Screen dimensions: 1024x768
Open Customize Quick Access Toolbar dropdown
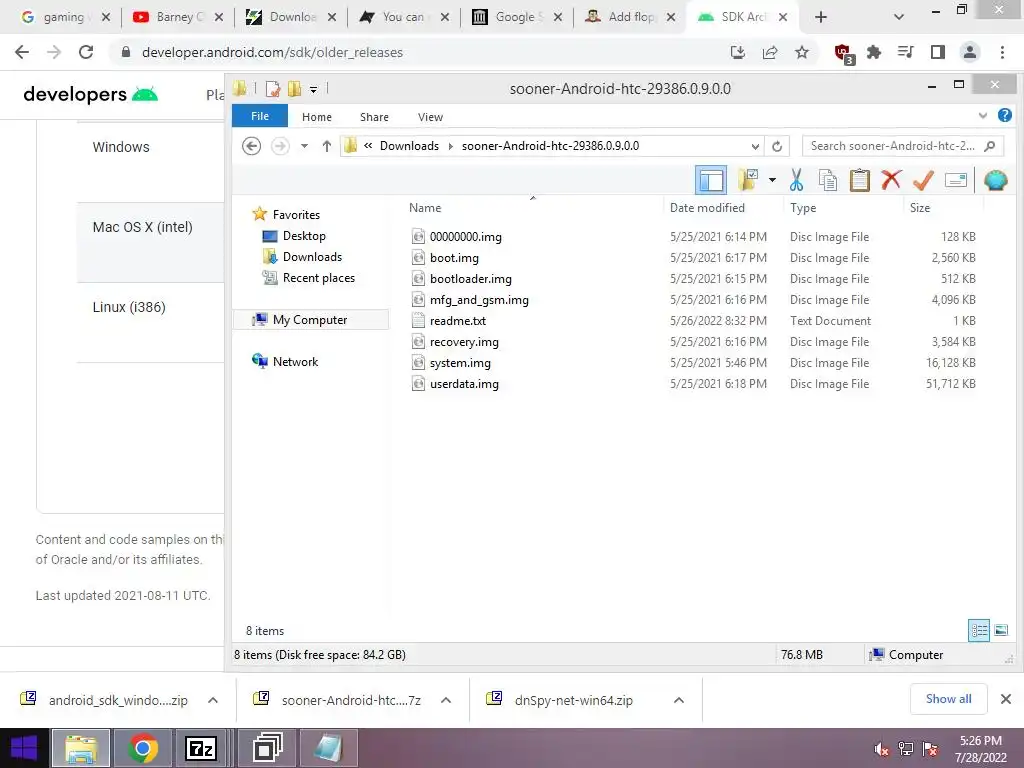(313, 89)
